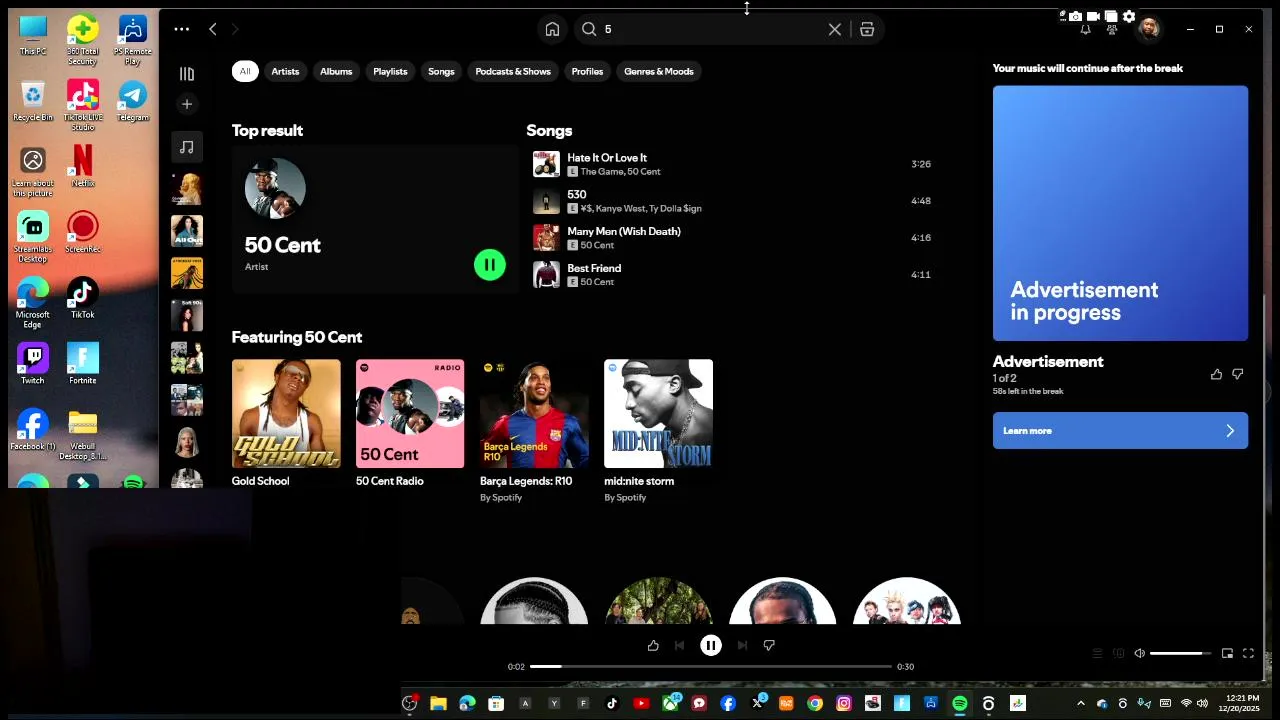Thumbs up the current track in player
The width and height of the screenshot is (1280, 720).
coord(653,646)
